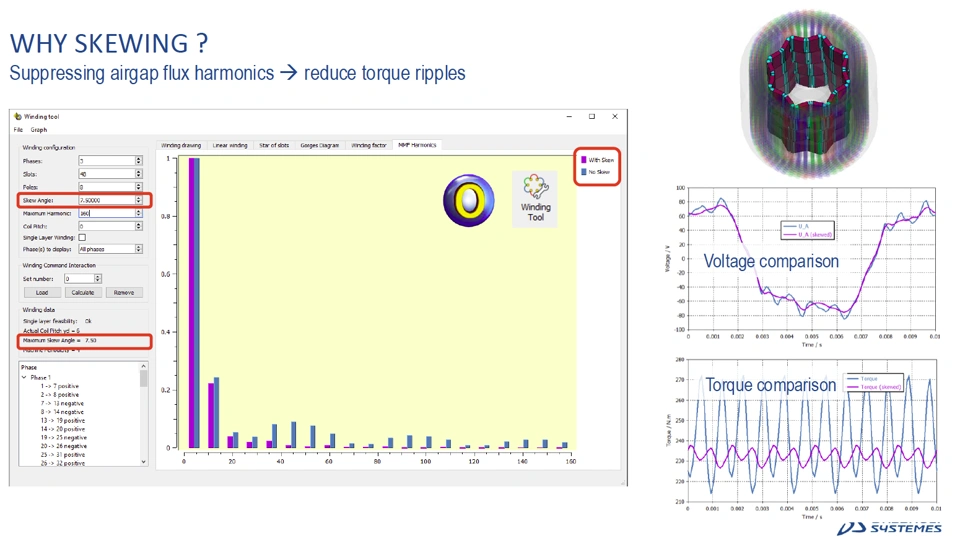This screenshot has height=544, width=960.
Task: Click the Winding tool title bar icon
Action: pos(18,116)
